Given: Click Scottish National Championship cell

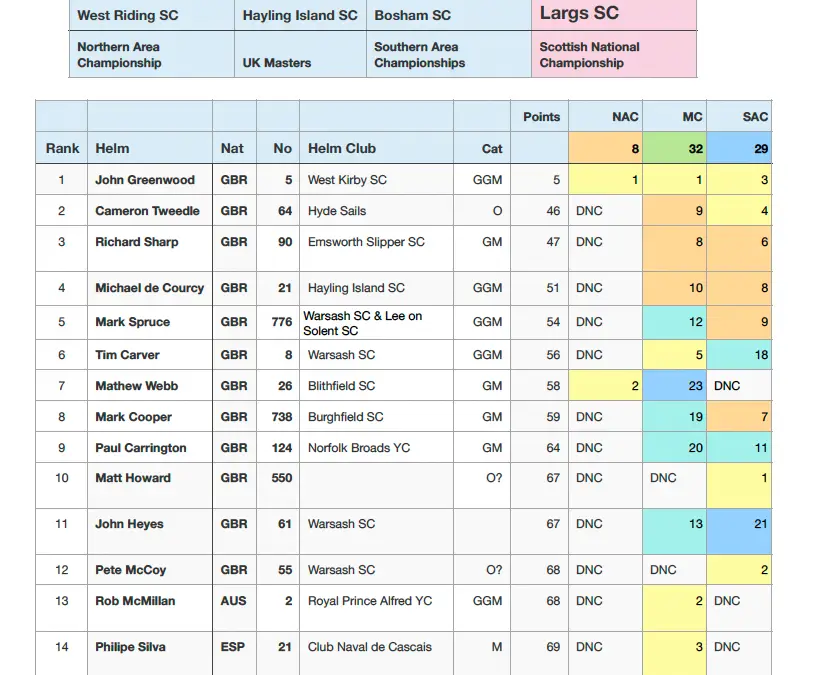Looking at the screenshot, I should click(x=614, y=54).
